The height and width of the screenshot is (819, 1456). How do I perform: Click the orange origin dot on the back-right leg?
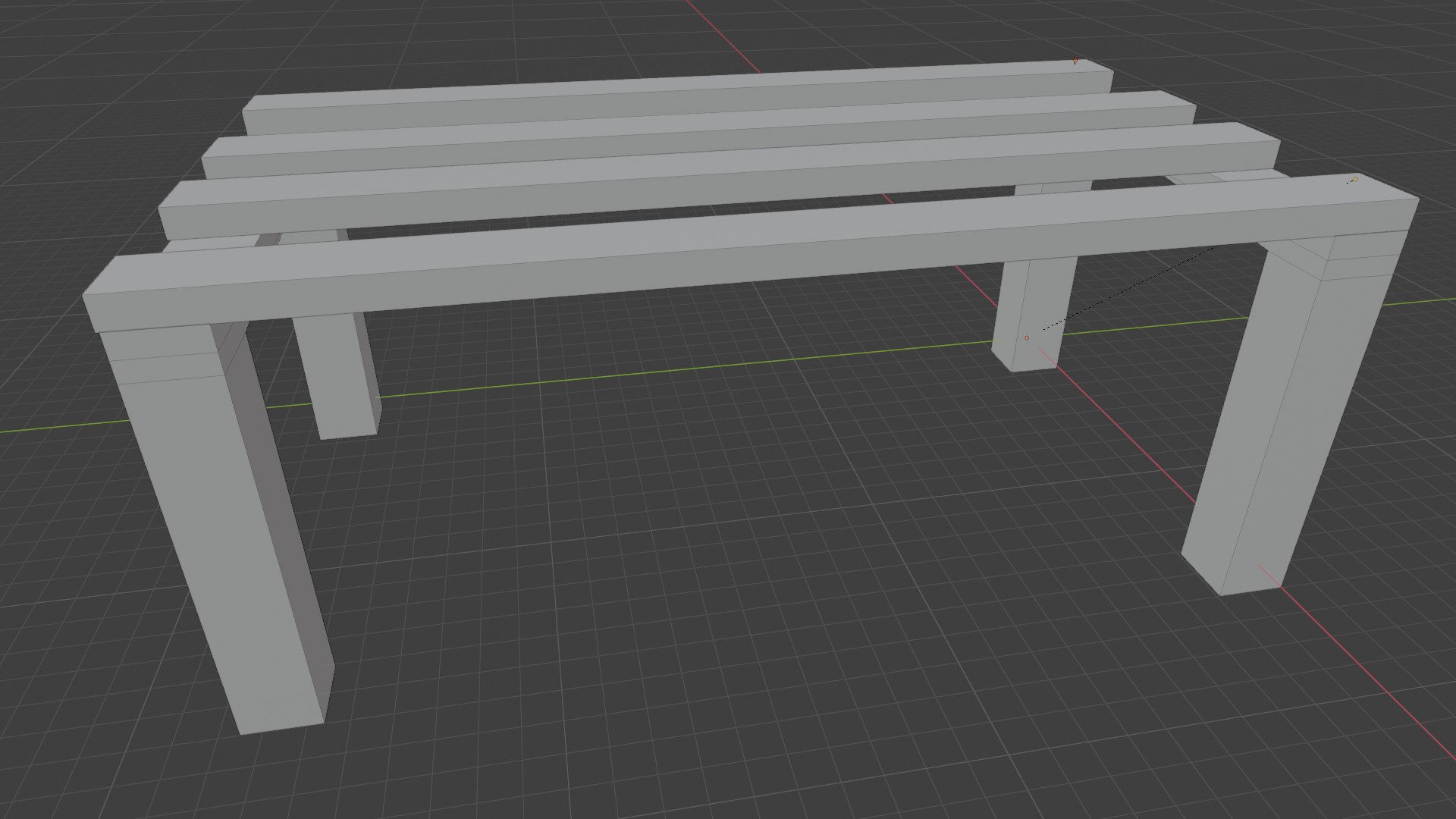(1027, 337)
